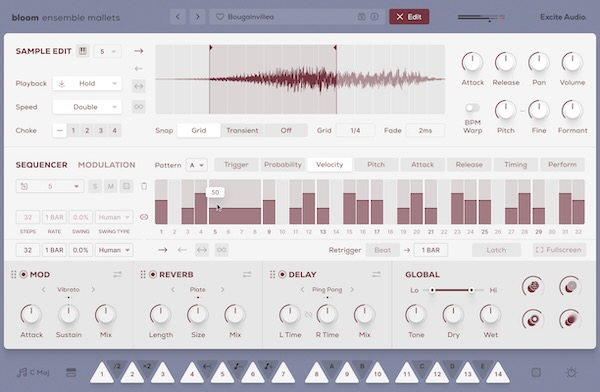Adjust the Reverb Size knob

pos(197,315)
